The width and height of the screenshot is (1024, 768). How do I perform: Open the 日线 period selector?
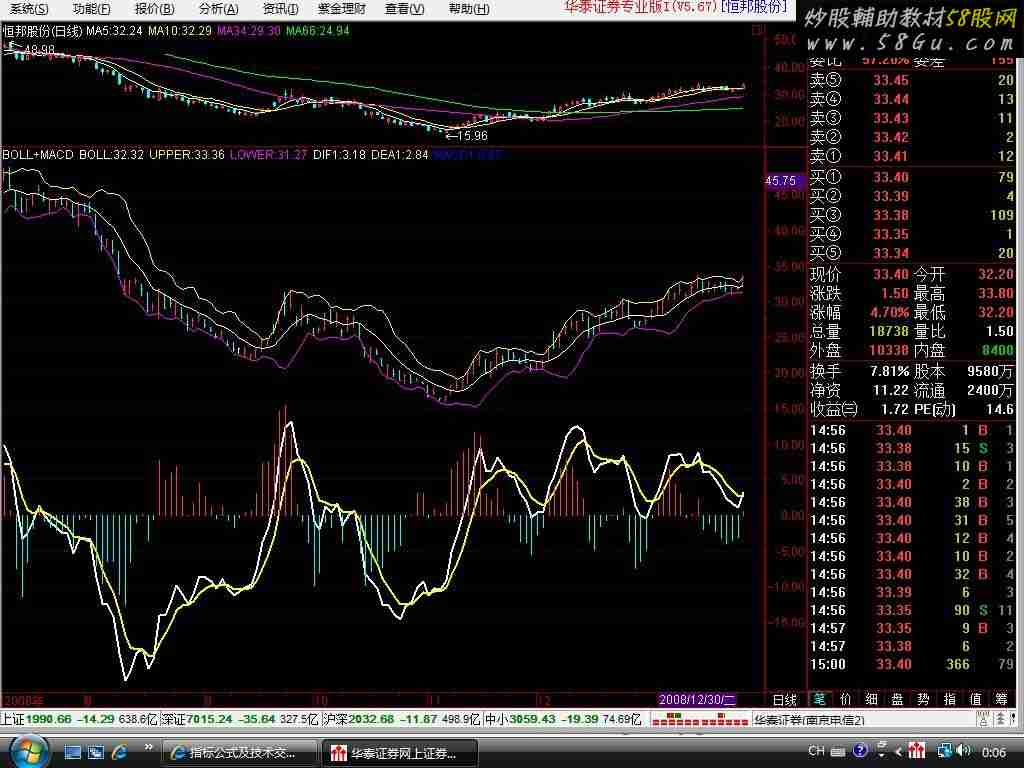[785, 699]
